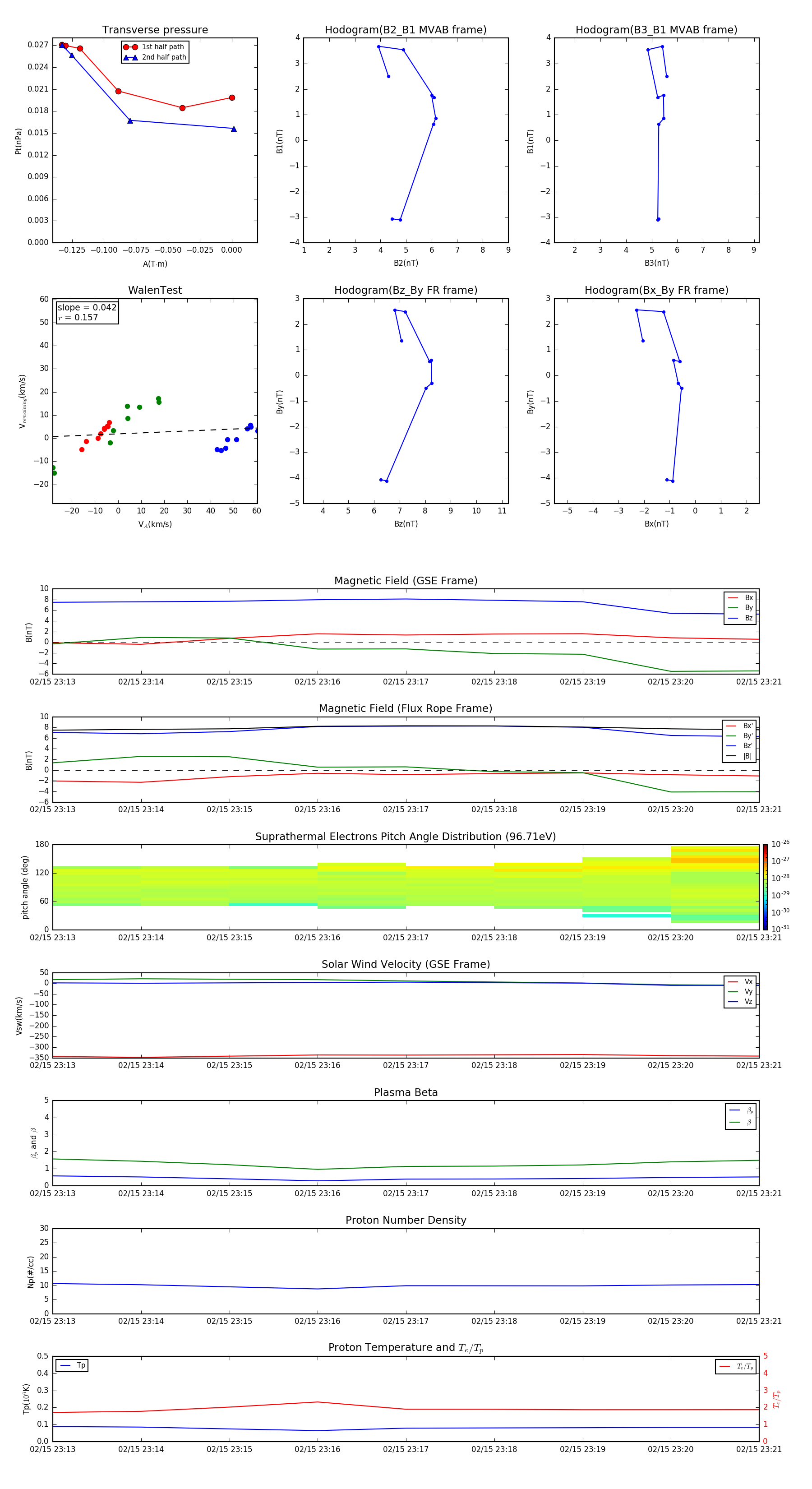Click the pitch angle colorbar

pyautogui.click(x=765, y=887)
